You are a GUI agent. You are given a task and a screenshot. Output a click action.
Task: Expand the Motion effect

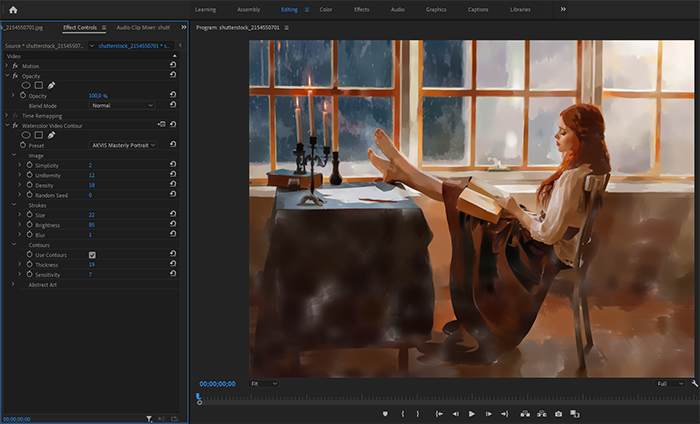(6, 66)
